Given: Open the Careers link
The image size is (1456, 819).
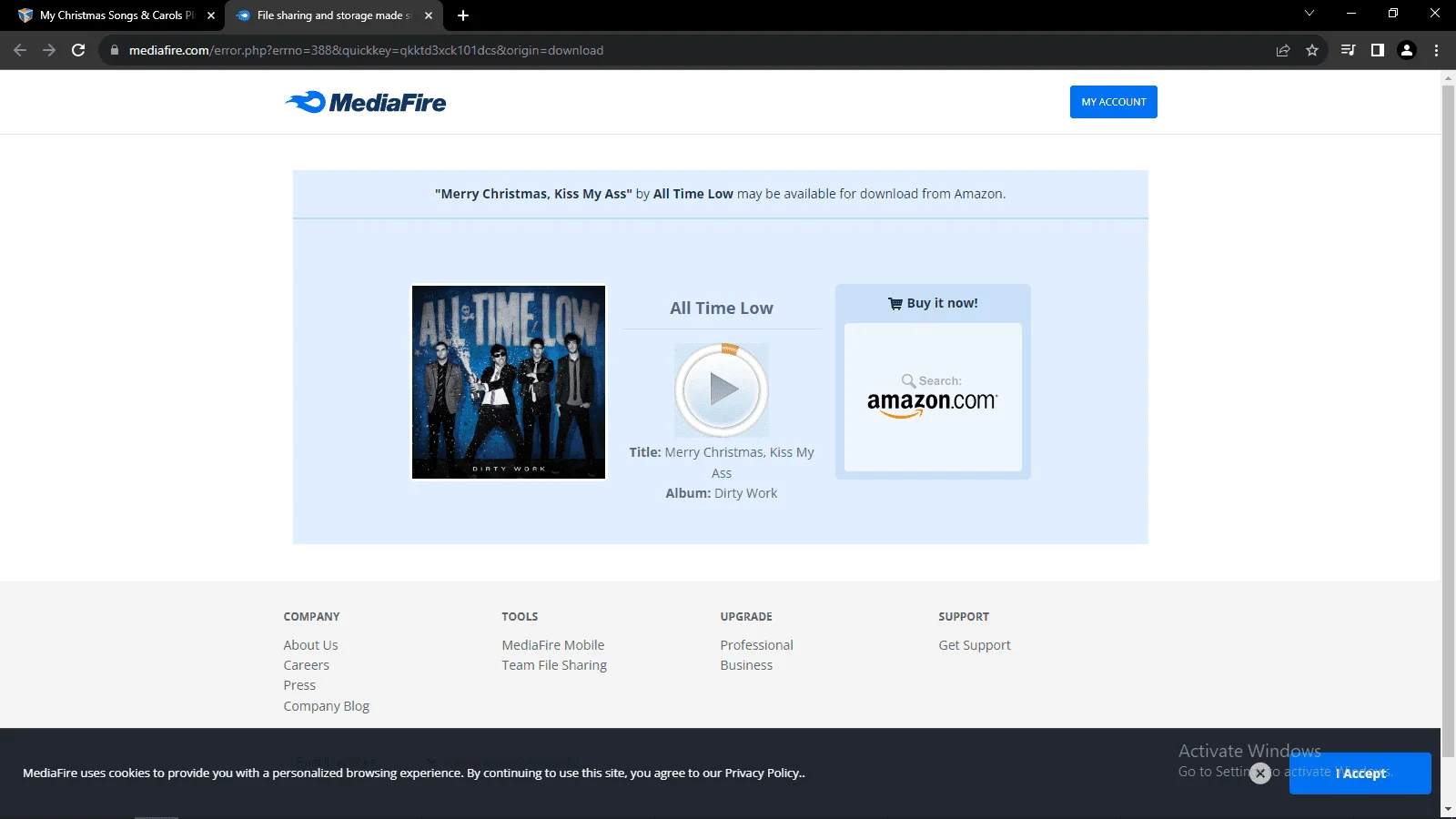Looking at the screenshot, I should tap(306, 665).
